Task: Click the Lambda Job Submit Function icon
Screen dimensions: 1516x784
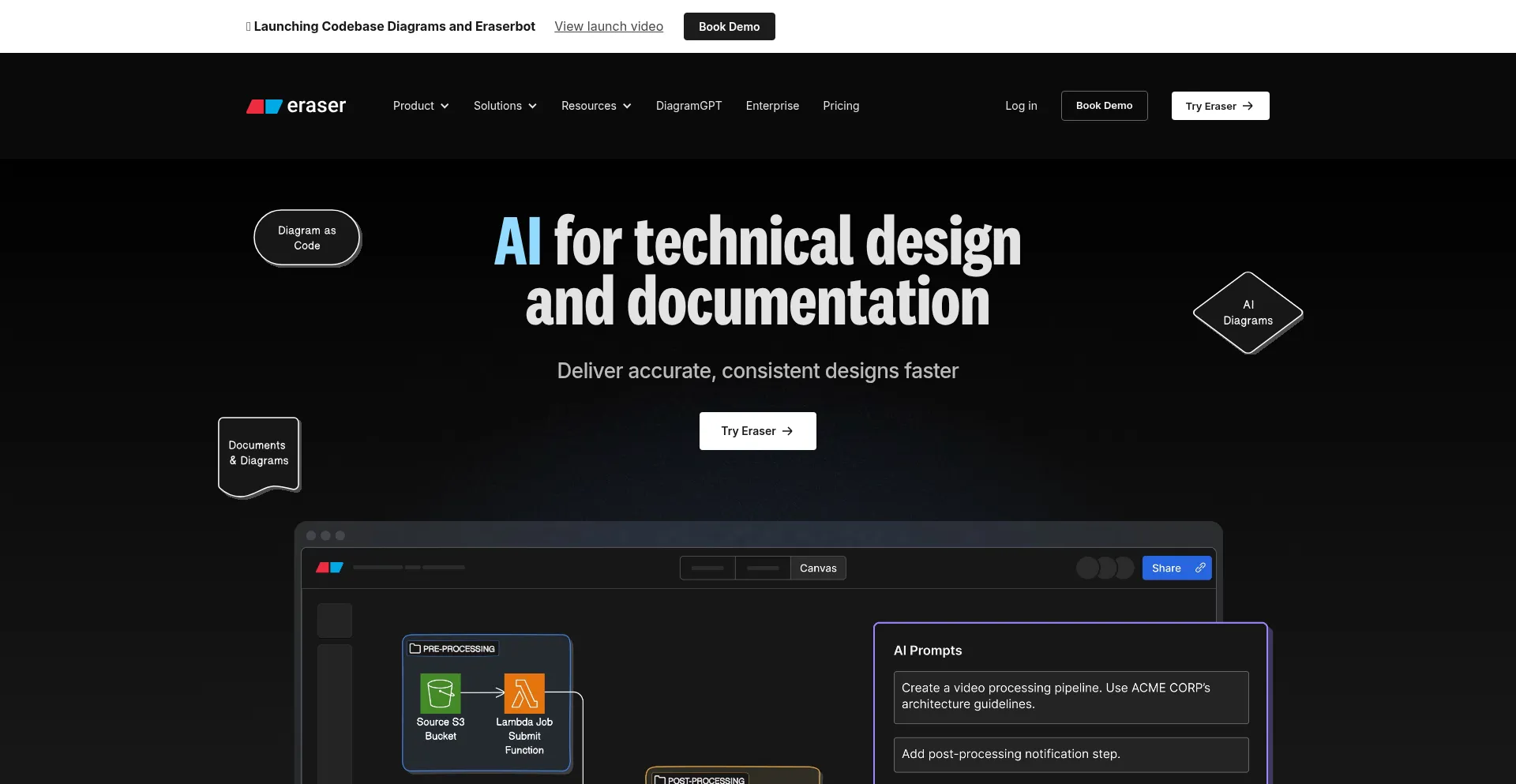Action: [x=524, y=693]
